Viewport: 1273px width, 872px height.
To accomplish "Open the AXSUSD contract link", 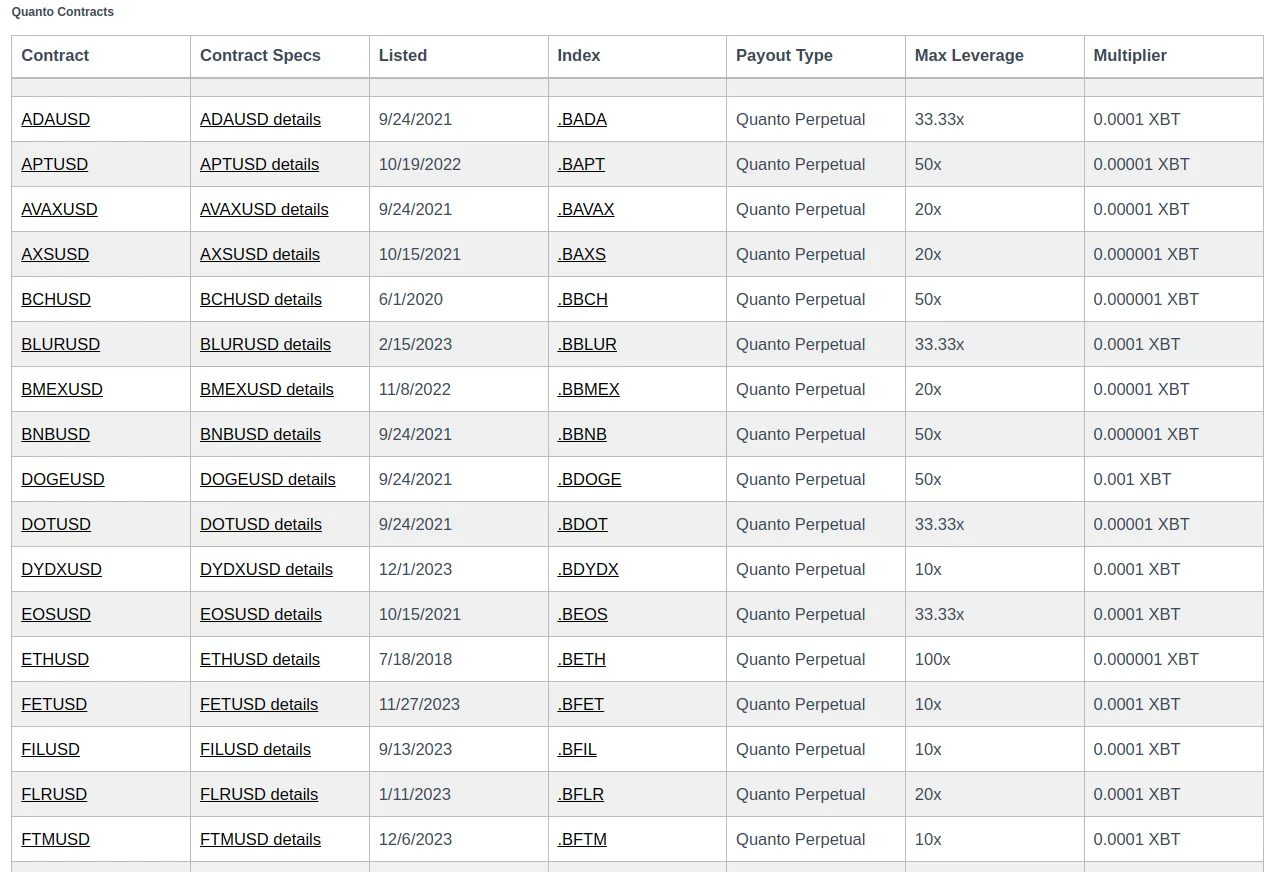I will [x=55, y=254].
